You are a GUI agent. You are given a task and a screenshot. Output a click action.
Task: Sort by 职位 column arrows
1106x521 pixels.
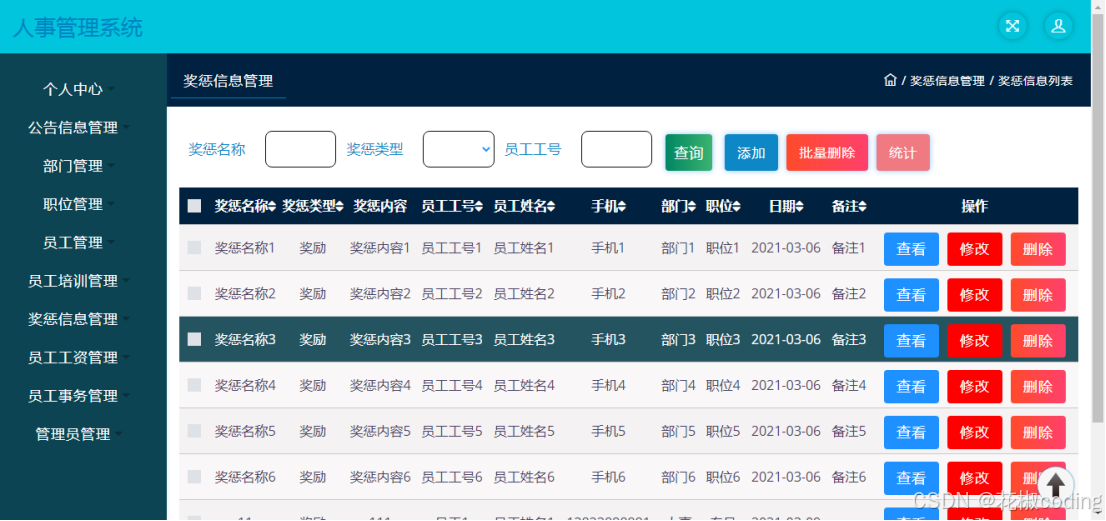point(736,207)
